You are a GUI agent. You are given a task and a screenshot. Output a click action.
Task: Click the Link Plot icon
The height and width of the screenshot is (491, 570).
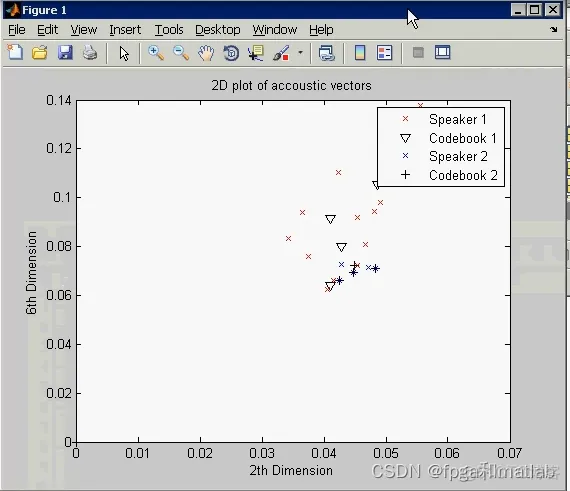click(x=326, y=53)
